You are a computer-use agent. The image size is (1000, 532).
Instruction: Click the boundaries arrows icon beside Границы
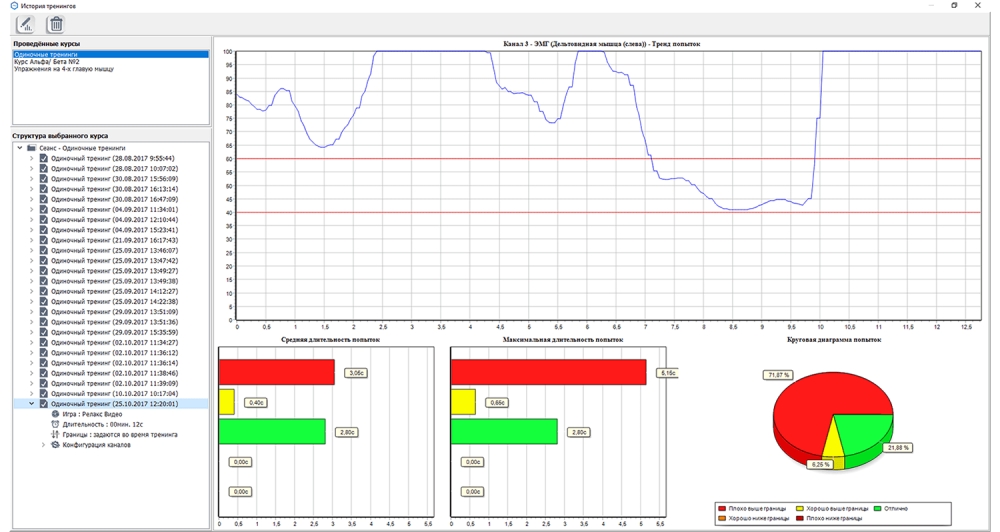[55, 434]
